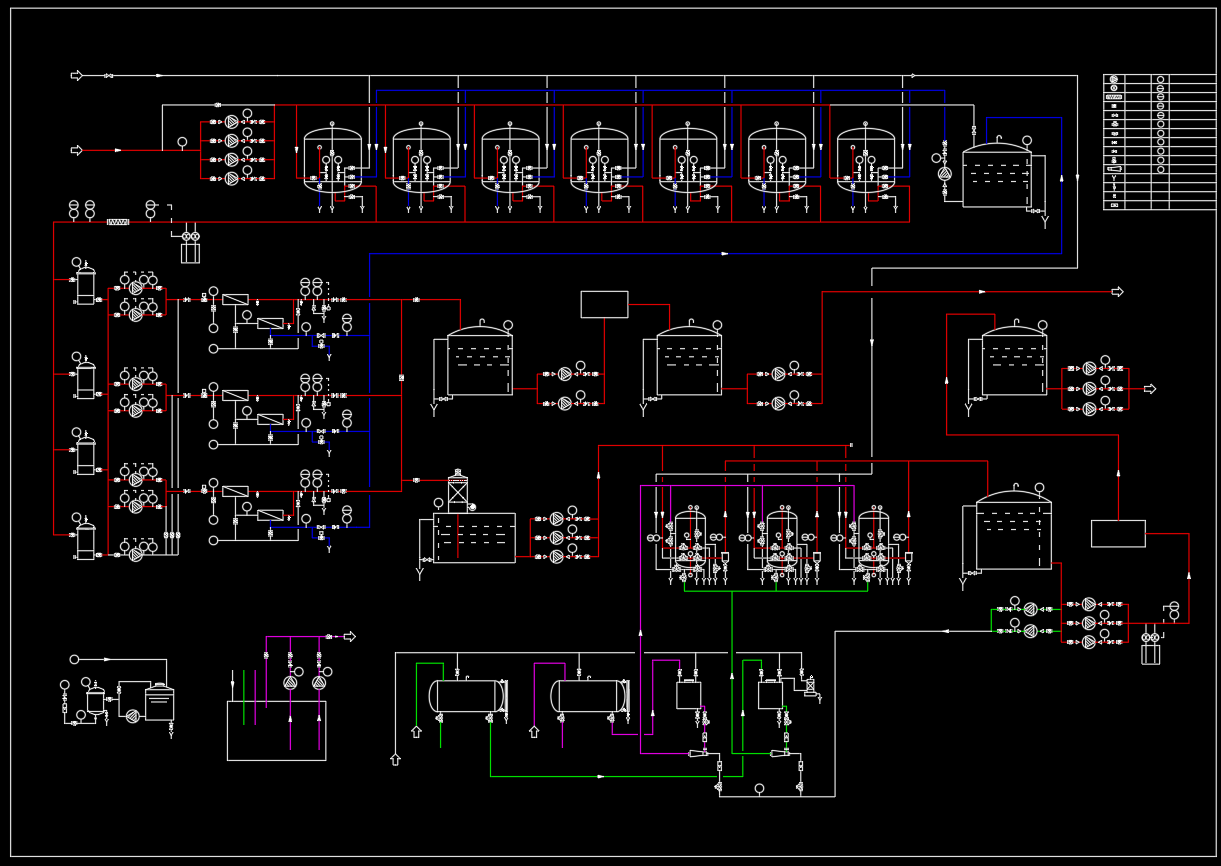Click the circular gauge on bottom return line
This screenshot has width=1221, height=866.
point(759,789)
